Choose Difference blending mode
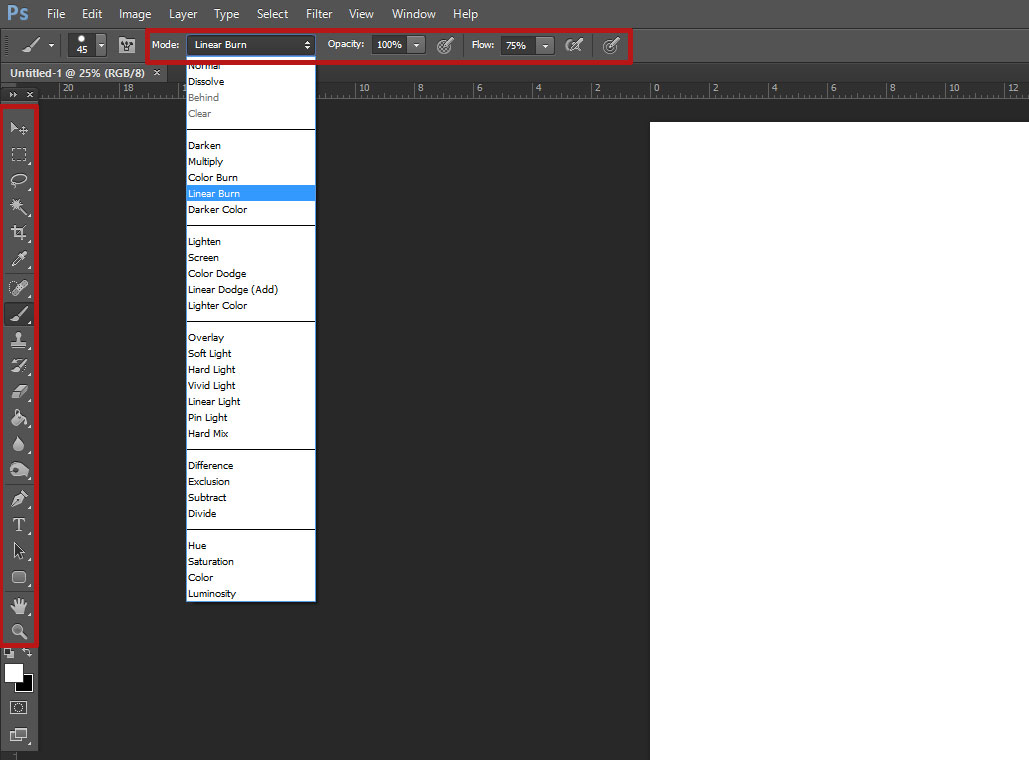 click(x=251, y=465)
